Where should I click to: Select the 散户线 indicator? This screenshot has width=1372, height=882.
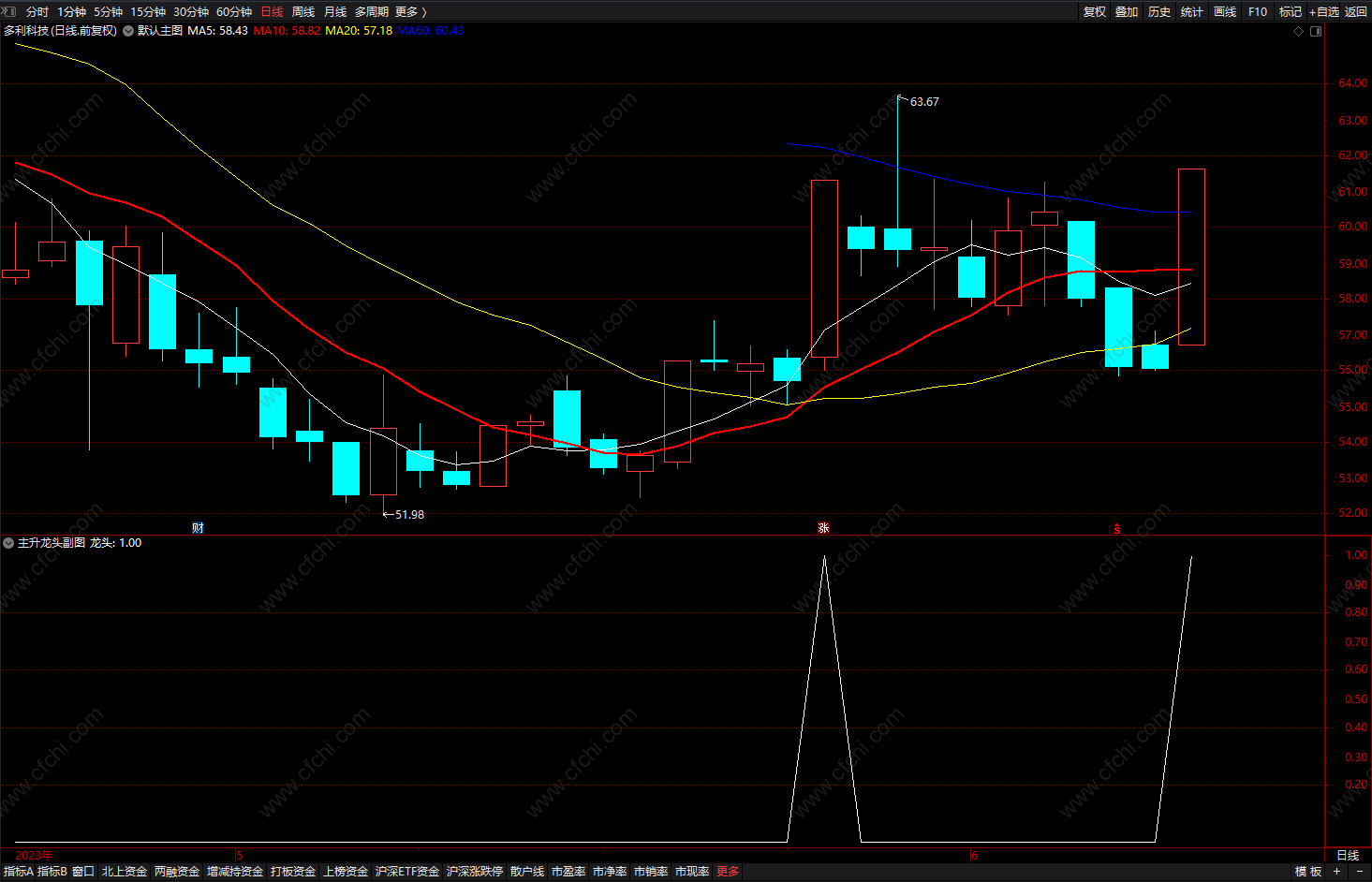tap(527, 872)
